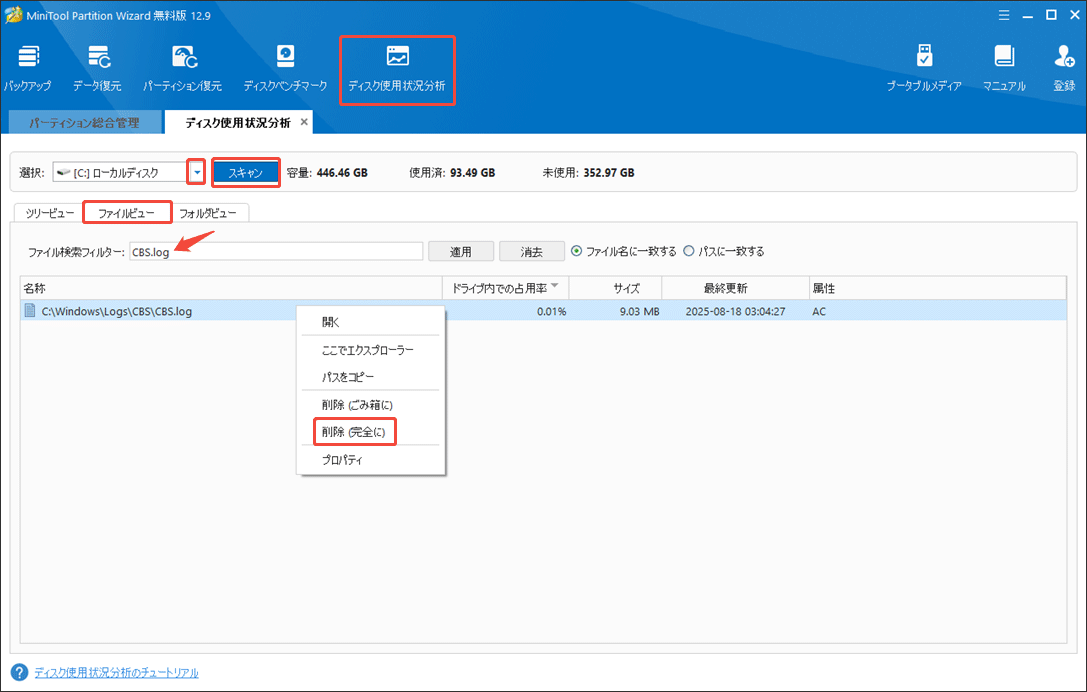
Task: Sort by ドライブ内での占用率 column arrow
Action: tap(555, 286)
